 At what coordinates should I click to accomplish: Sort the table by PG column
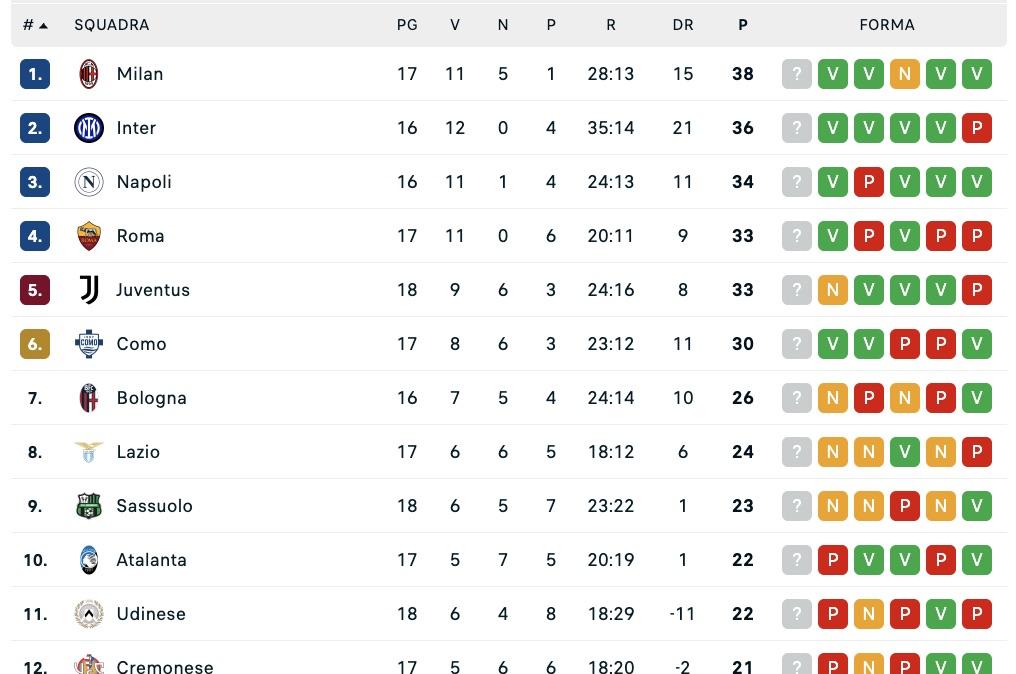tap(407, 24)
